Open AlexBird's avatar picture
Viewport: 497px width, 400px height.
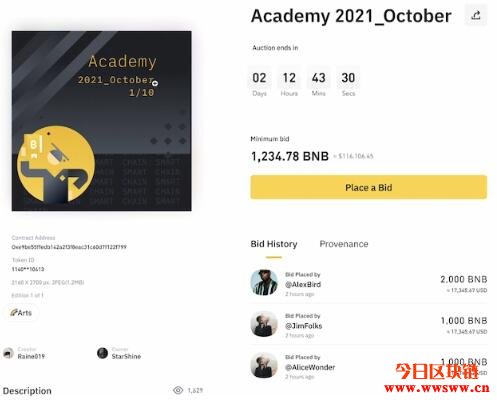tap(264, 283)
